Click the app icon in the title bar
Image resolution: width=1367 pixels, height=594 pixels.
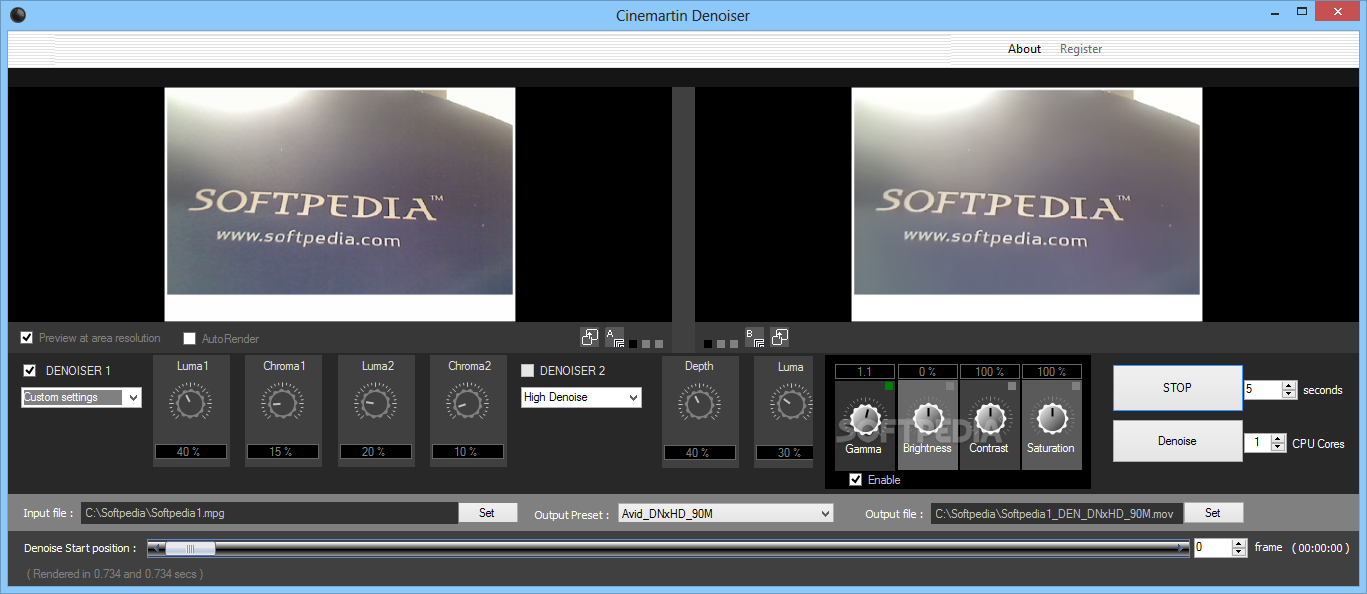tap(17, 15)
